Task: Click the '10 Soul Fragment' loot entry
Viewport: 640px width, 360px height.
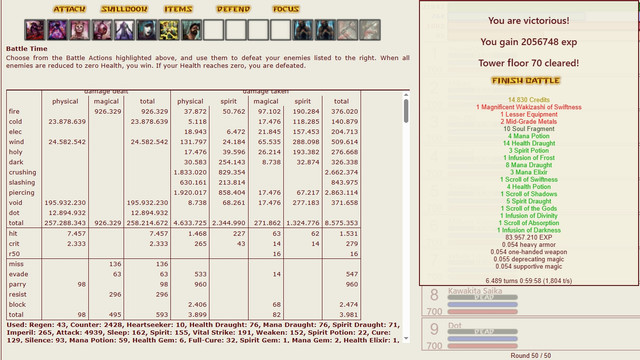Action: (x=529, y=129)
